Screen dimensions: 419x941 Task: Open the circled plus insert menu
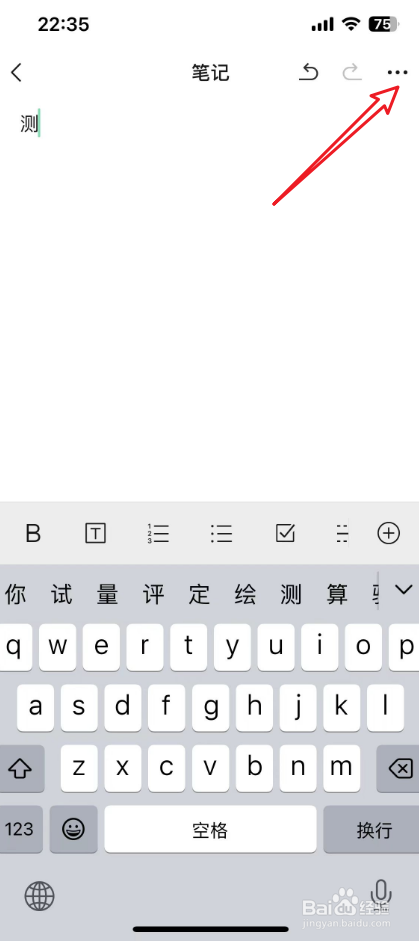pyautogui.click(x=388, y=533)
